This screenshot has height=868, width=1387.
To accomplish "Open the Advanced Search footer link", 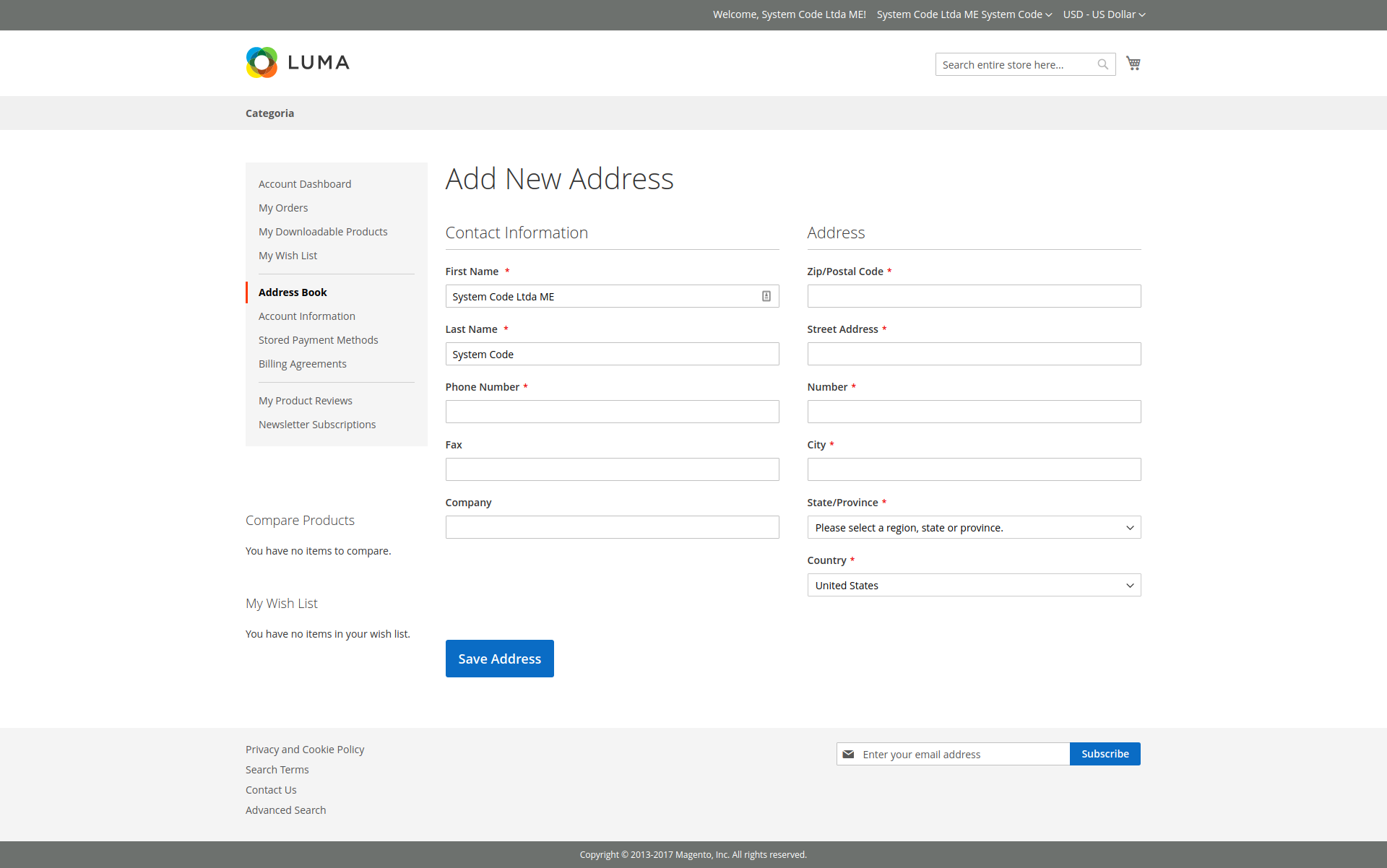I will (285, 810).
